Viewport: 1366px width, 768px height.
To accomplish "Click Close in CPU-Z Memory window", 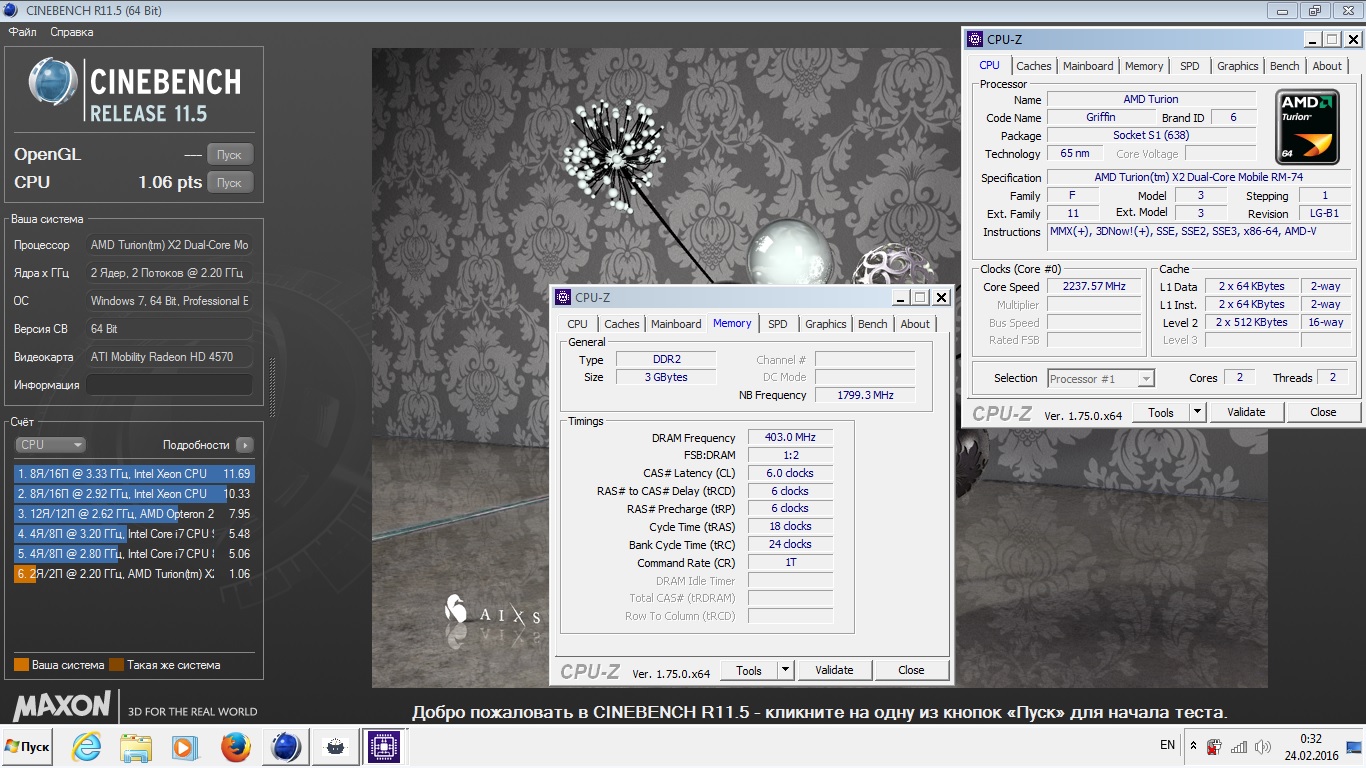I will [x=911, y=671].
